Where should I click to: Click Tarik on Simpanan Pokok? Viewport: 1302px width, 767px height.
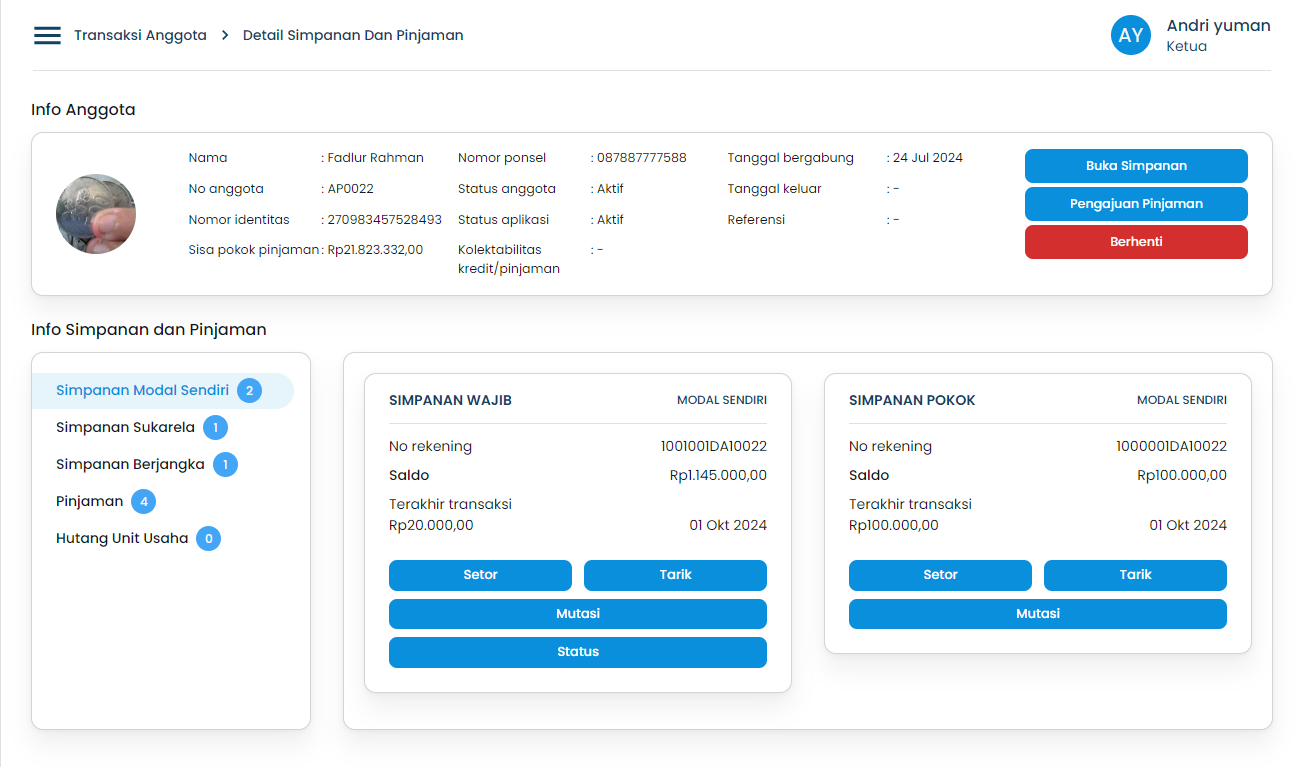1135,575
